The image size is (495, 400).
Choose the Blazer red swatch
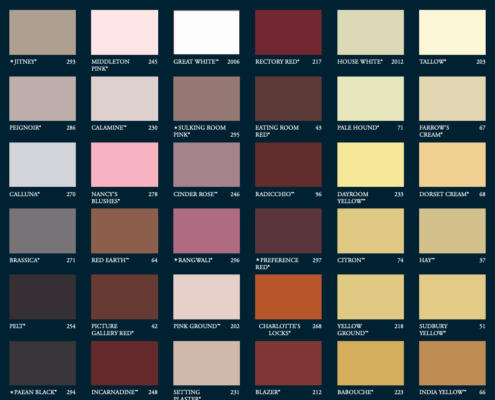click(x=288, y=363)
